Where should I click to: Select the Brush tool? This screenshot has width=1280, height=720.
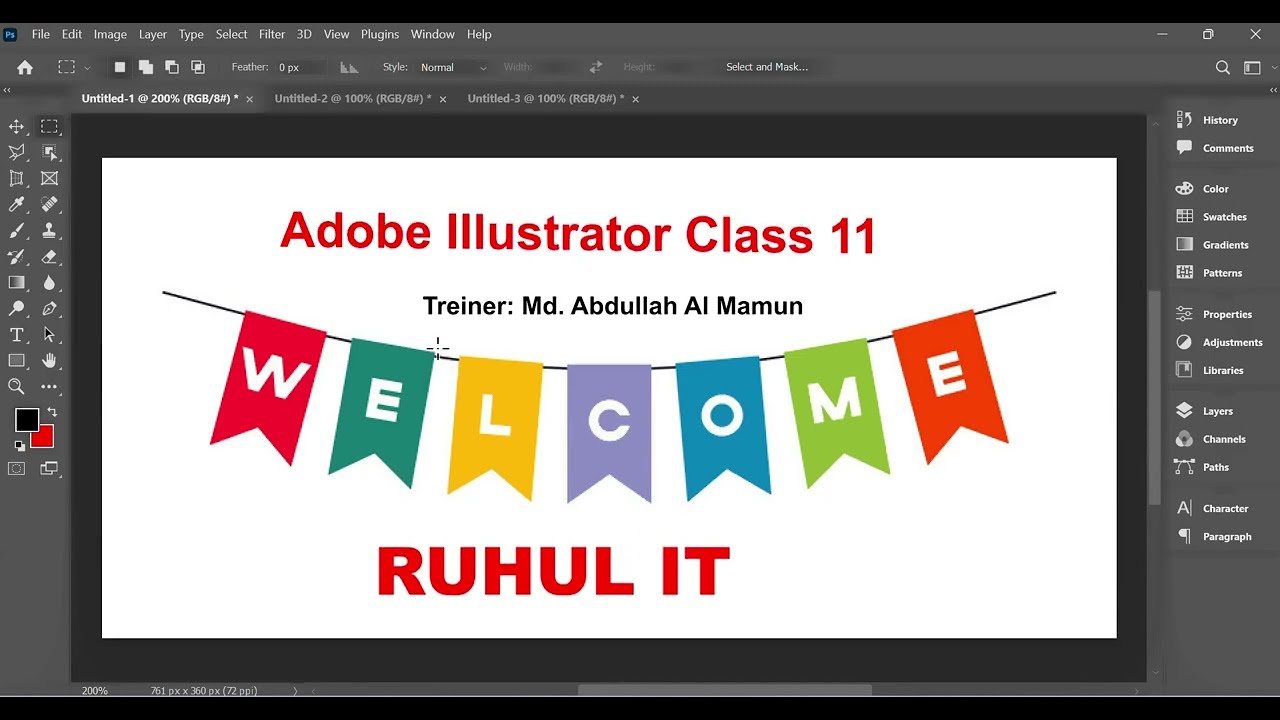click(17, 231)
